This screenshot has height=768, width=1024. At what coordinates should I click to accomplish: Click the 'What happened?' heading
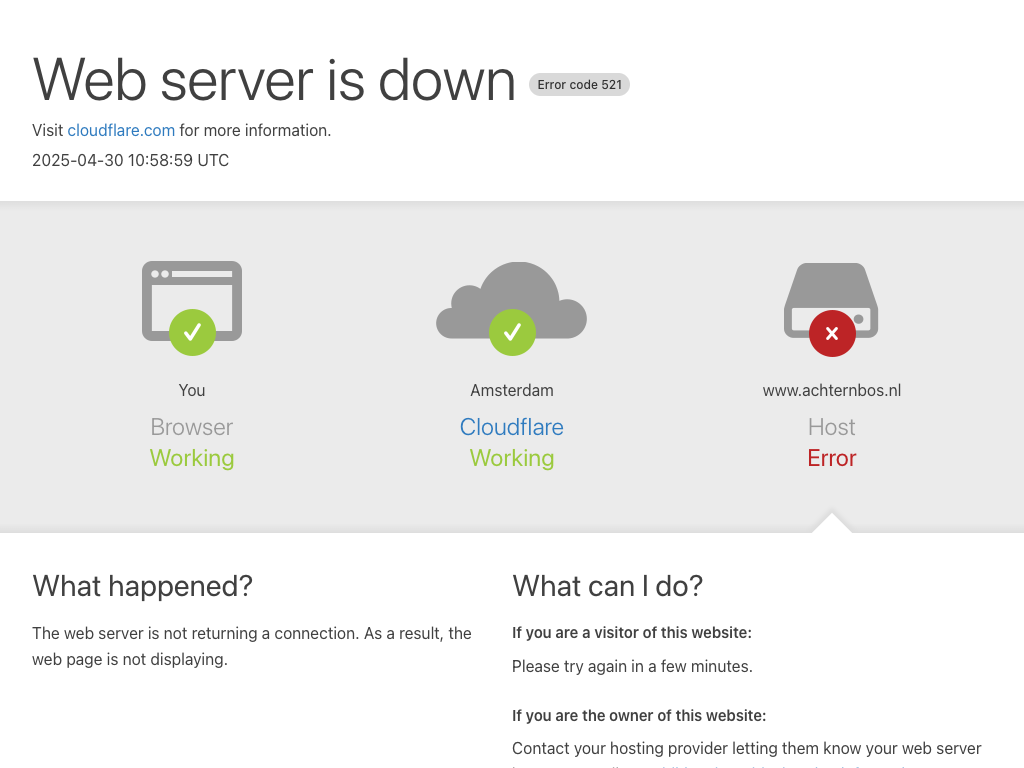[142, 586]
